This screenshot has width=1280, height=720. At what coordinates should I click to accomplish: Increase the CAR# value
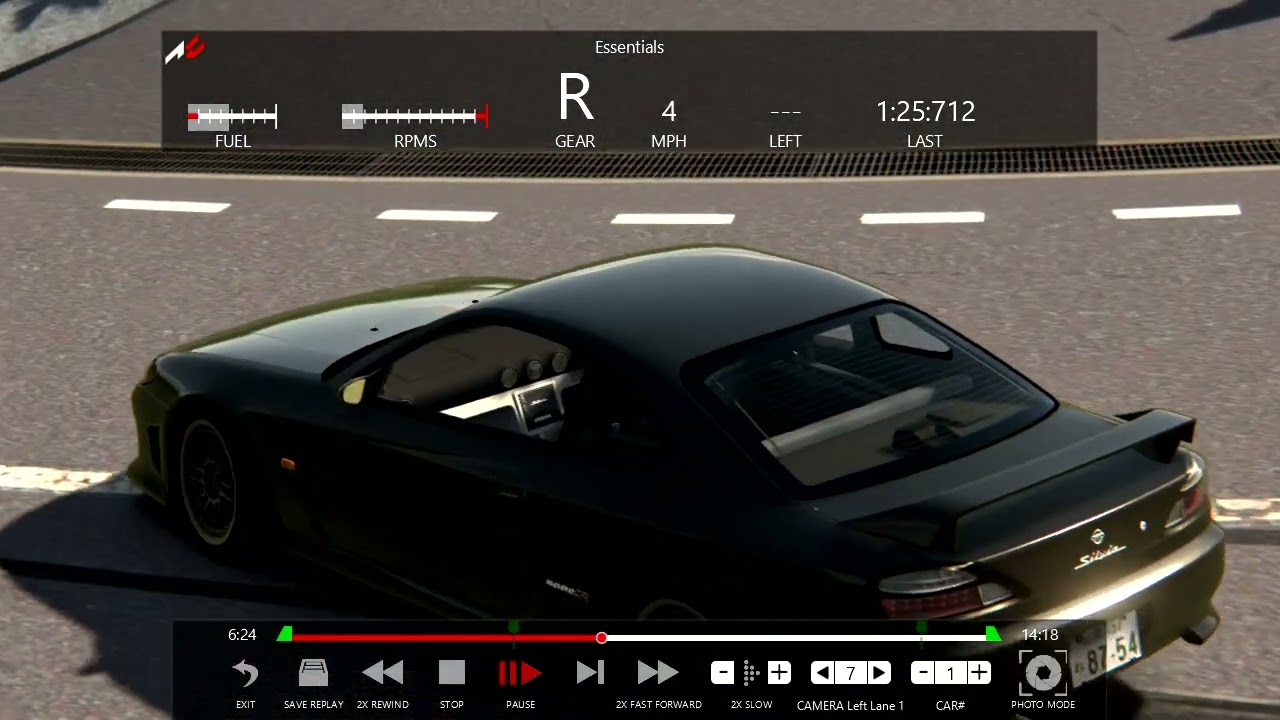[x=979, y=673]
